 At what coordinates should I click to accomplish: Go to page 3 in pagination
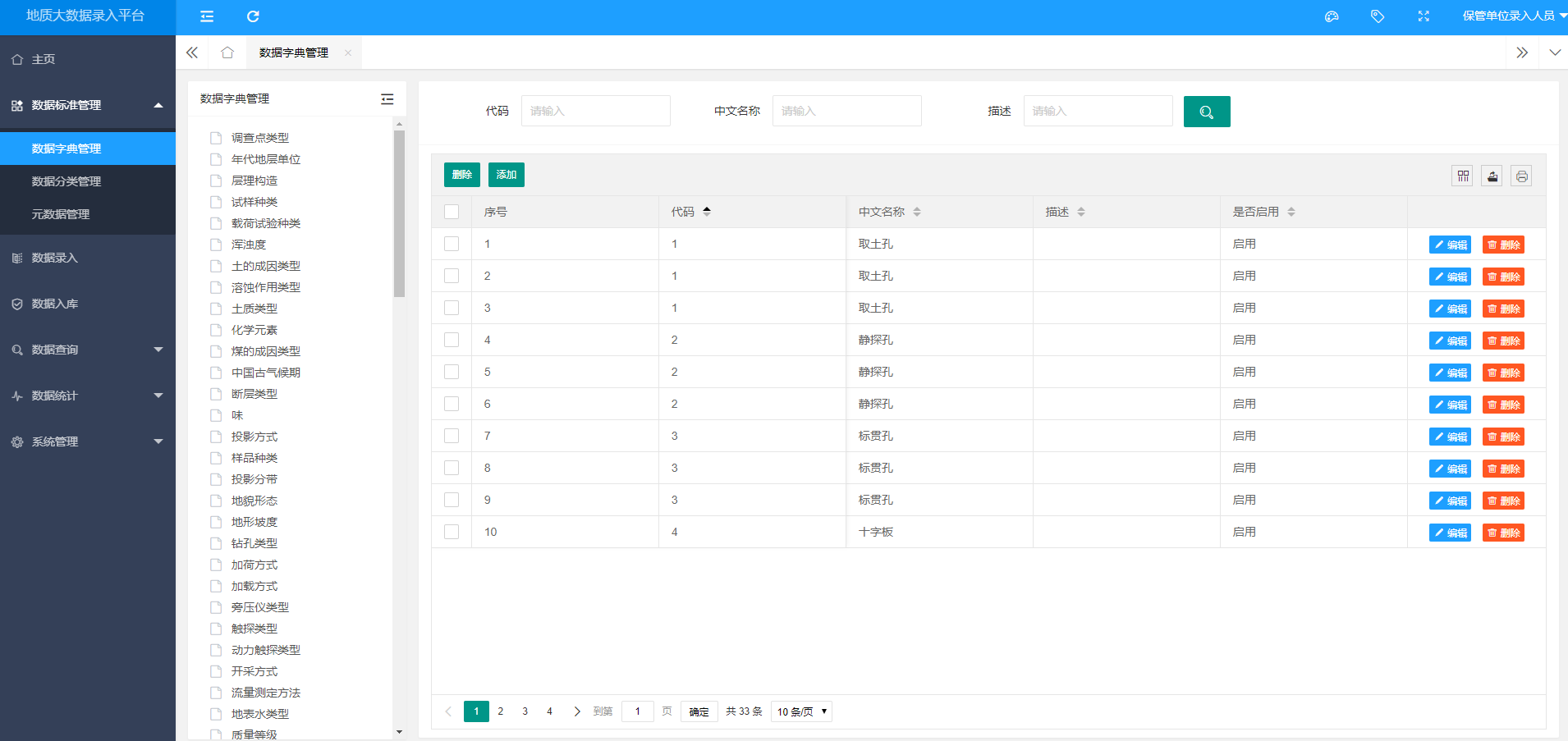[525, 711]
